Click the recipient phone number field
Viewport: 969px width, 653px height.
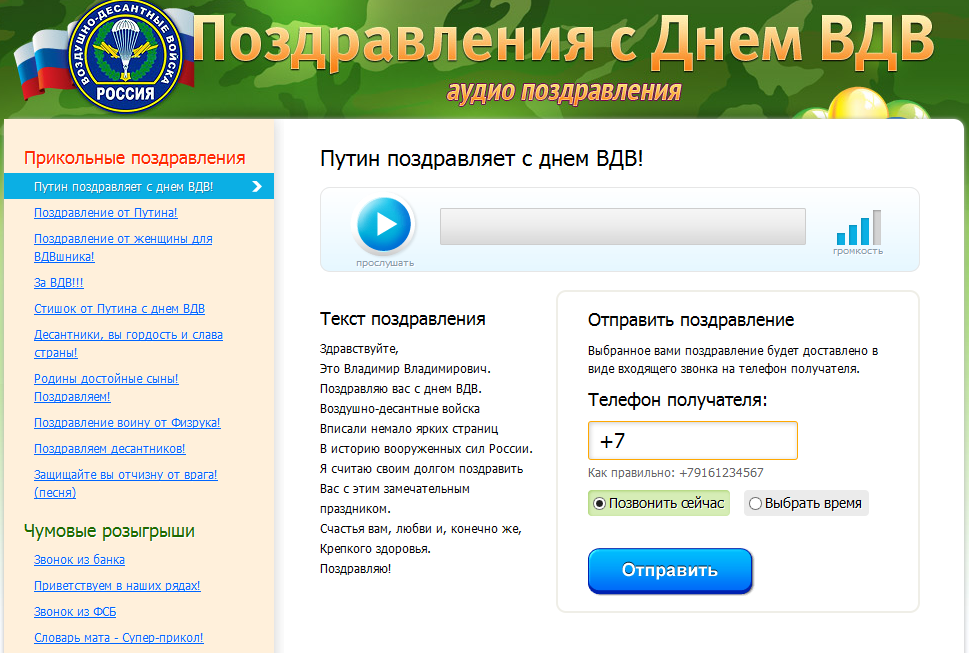[x=693, y=440]
